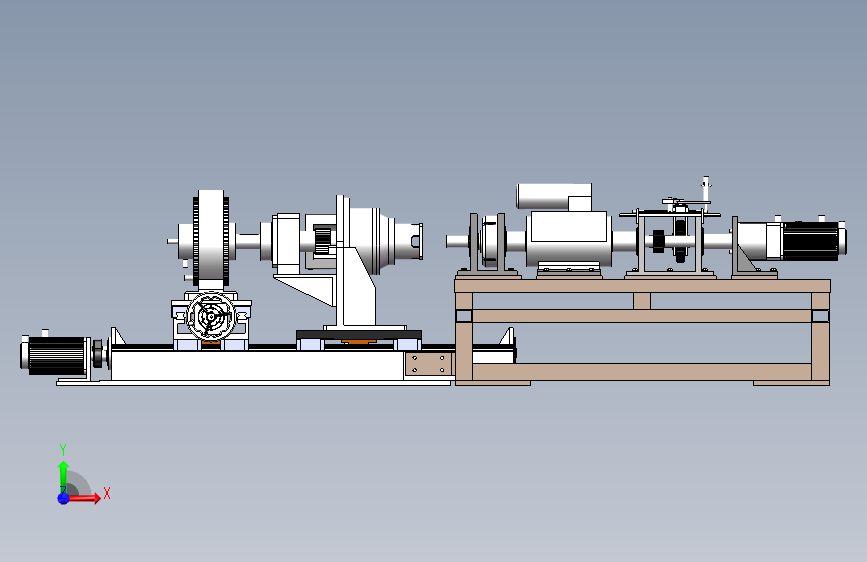Viewport: 867px width, 562px height.
Task: Select the lower crossbar of the tan table frame
Action: pyautogui.click(x=642, y=371)
